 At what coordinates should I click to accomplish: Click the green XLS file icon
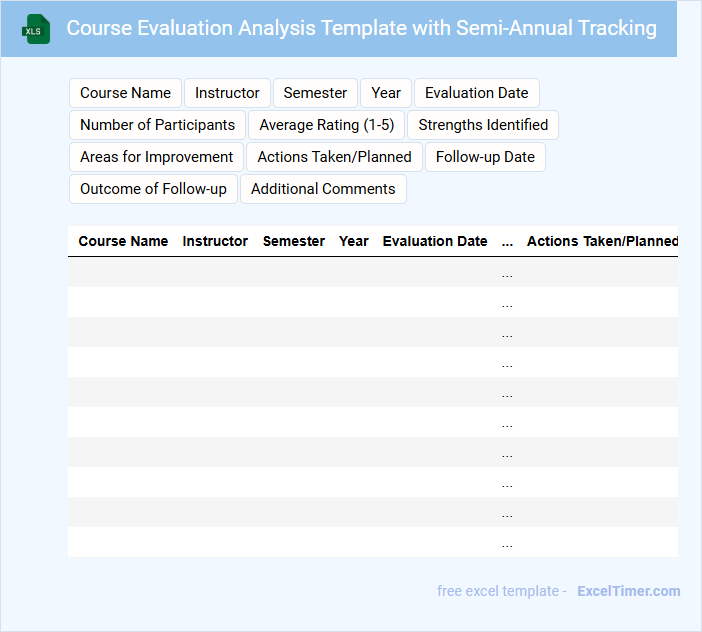coord(37,29)
